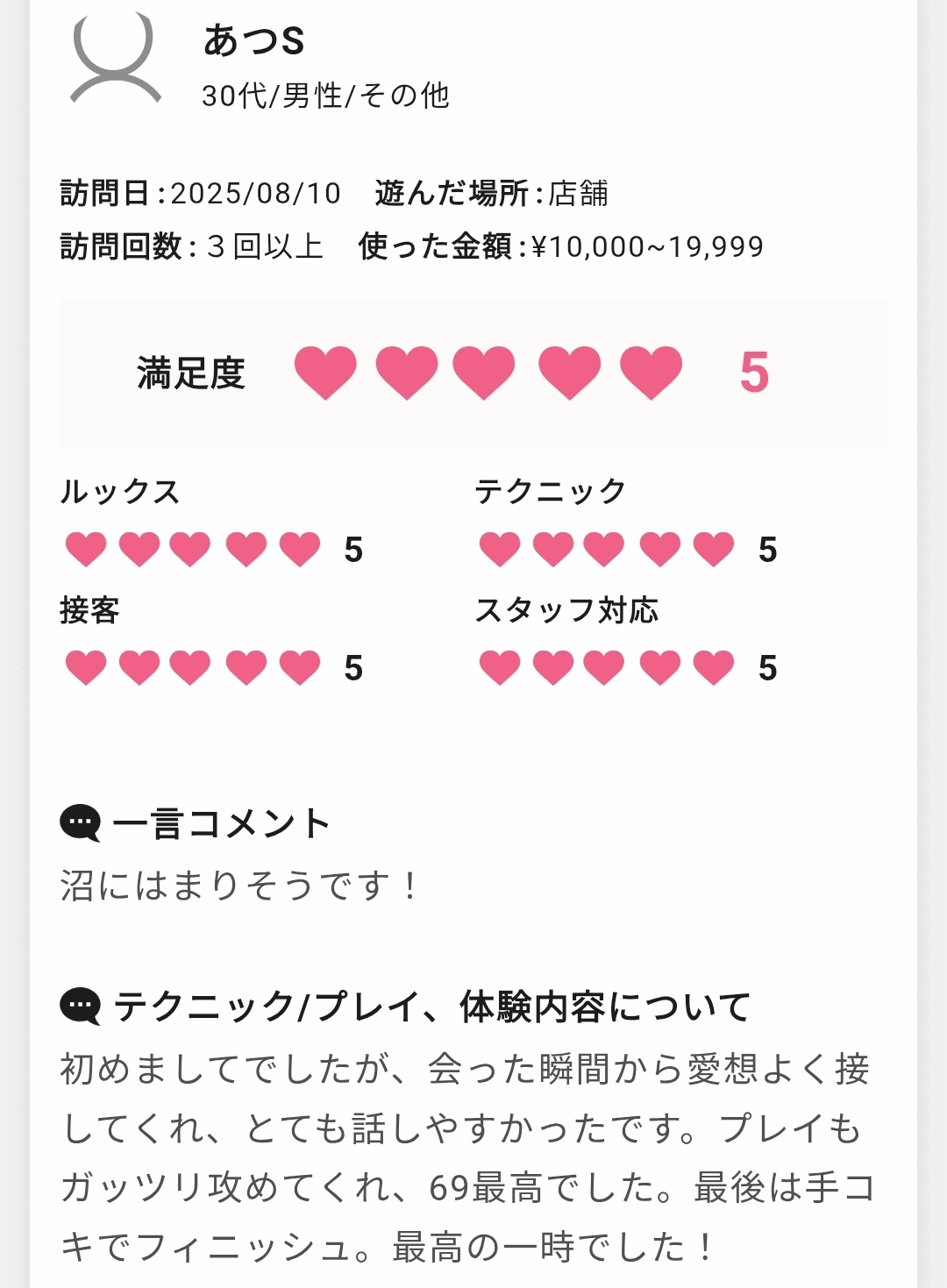Click the first heart in 満足度 row
This screenshot has height=1288, width=947.
pos(325,372)
